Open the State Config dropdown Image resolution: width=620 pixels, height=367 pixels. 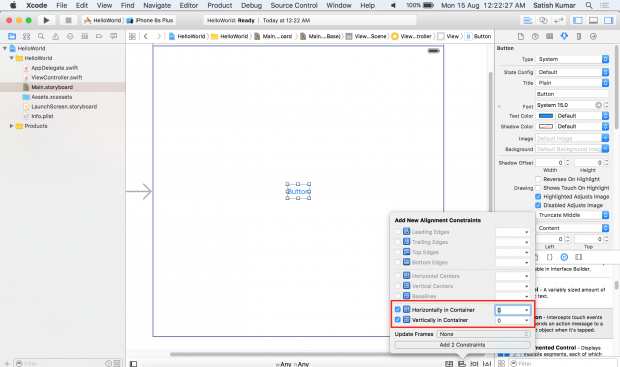coord(572,72)
